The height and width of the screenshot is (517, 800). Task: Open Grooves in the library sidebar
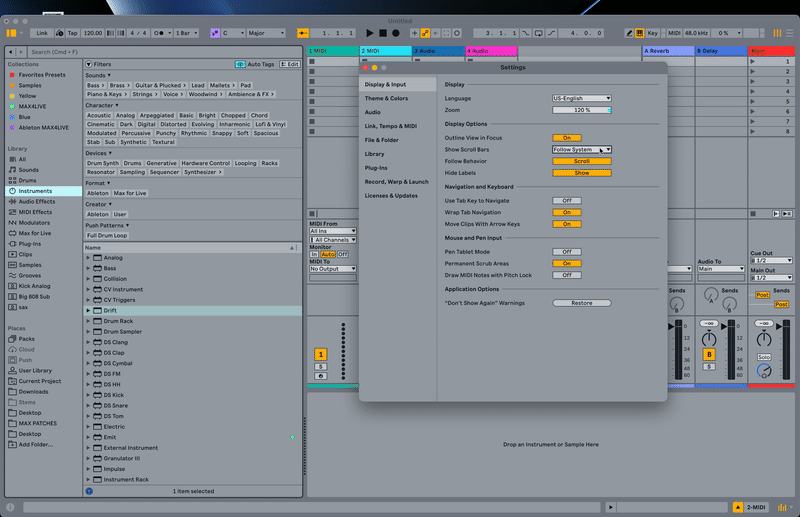point(32,275)
